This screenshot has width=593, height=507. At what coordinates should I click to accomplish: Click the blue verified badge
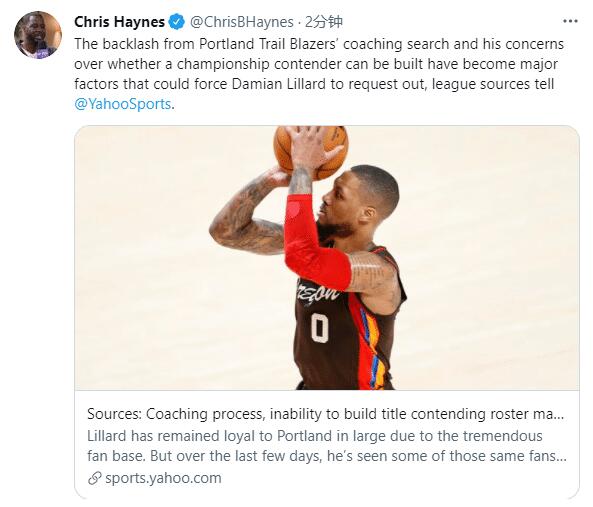click(176, 22)
